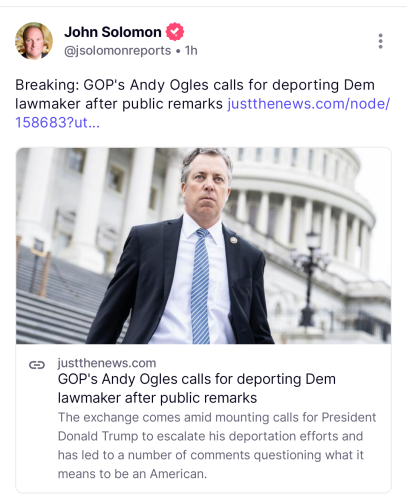The height and width of the screenshot is (500, 407).
Task: Click the striped blue tie in photo
Action: (201, 286)
